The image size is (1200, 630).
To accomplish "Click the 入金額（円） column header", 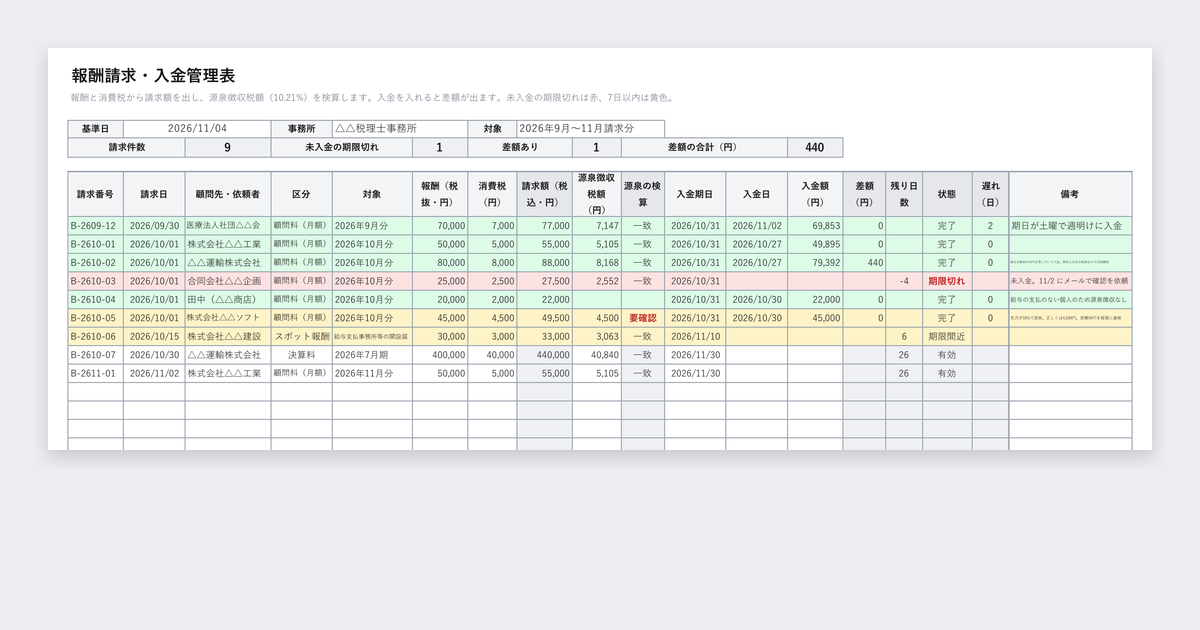I will [815, 194].
